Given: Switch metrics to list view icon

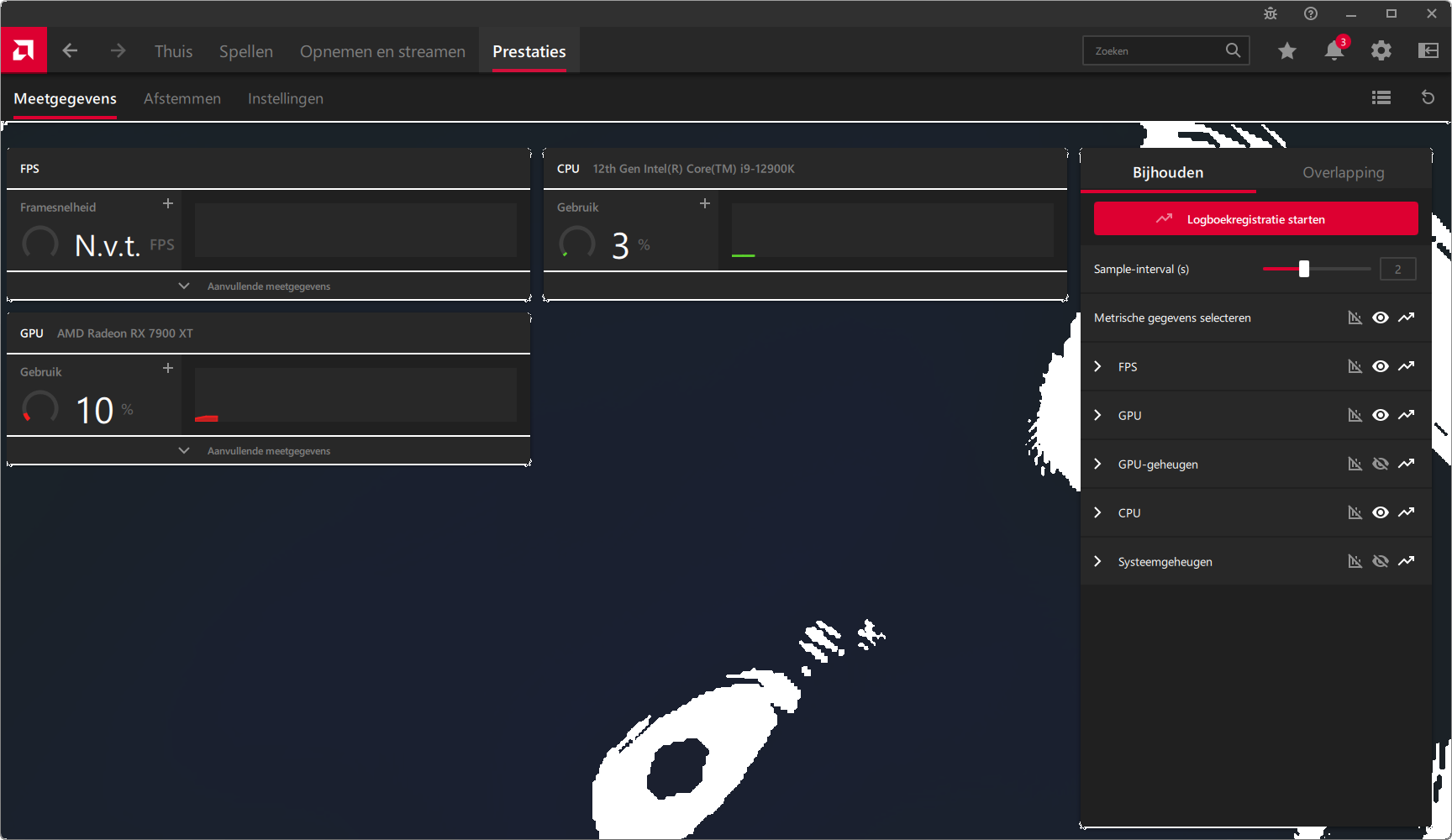Looking at the screenshot, I should coord(1381,98).
